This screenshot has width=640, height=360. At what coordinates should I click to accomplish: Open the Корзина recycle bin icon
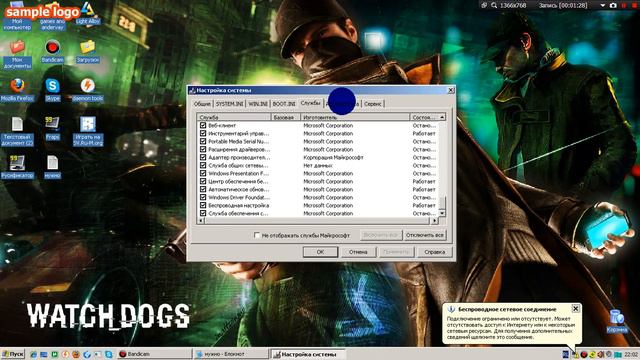(616, 321)
